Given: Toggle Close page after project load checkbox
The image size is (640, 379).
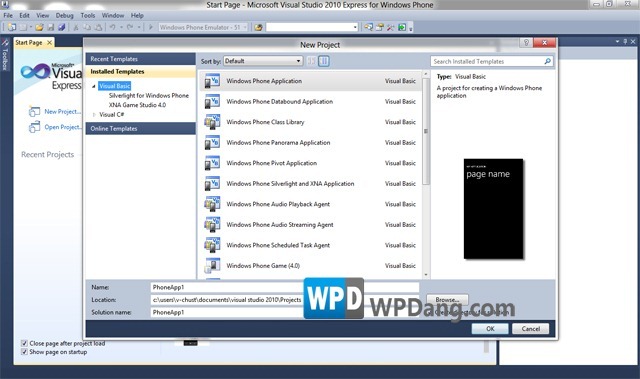Looking at the screenshot, I should 24,343.
